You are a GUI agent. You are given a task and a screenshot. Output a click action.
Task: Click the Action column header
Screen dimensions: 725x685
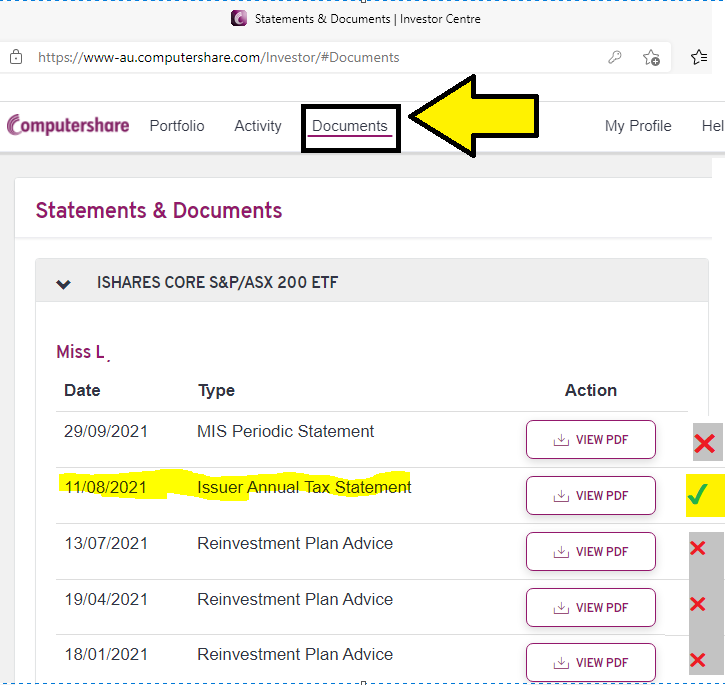(590, 390)
